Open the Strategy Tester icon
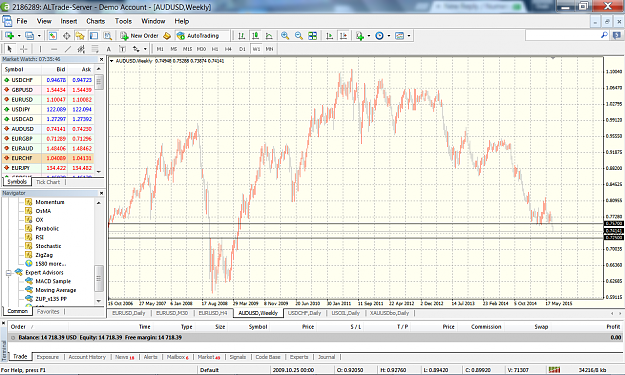The image size is (625, 375). coord(108,36)
